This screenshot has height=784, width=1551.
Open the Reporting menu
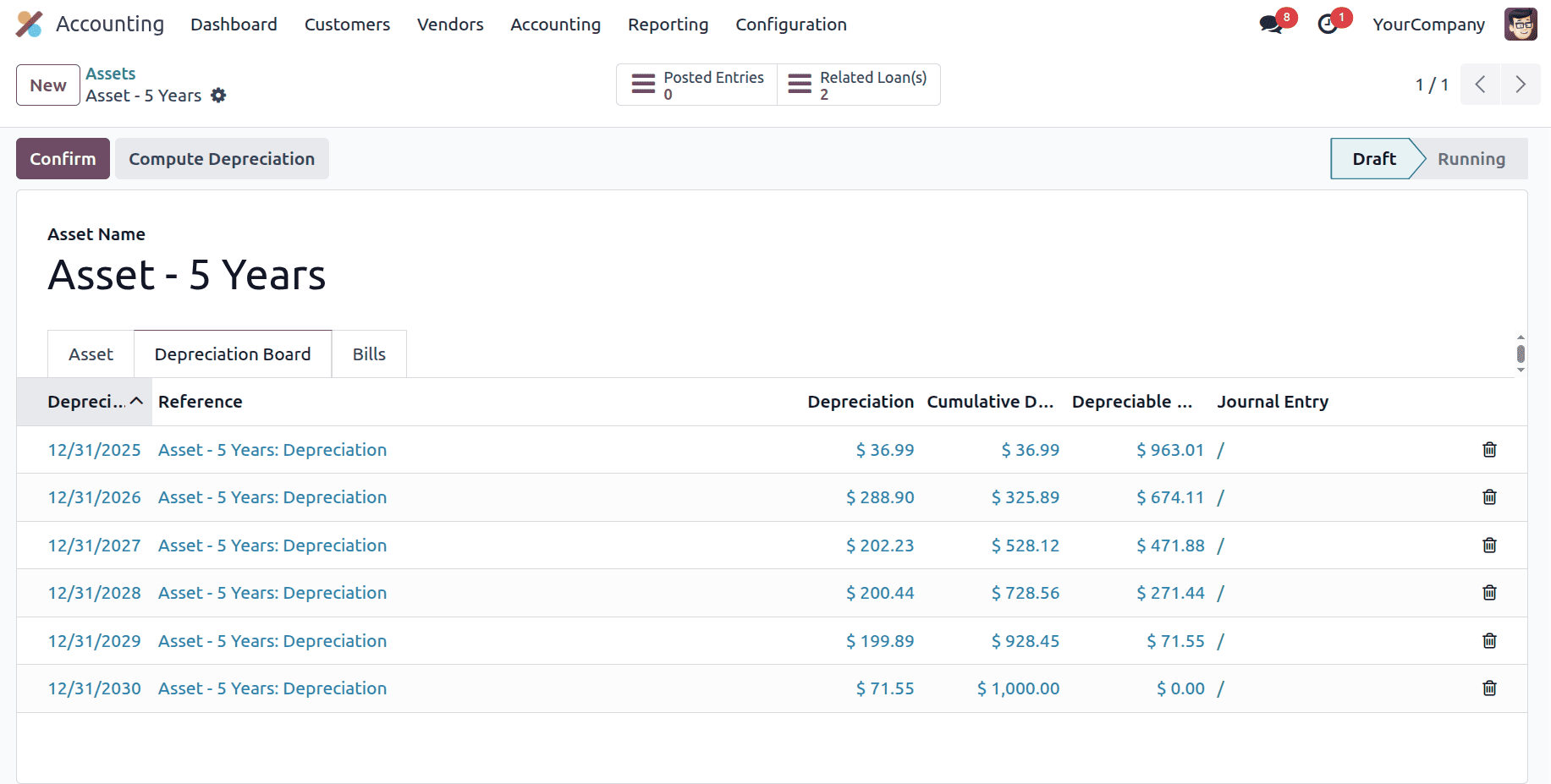(x=668, y=25)
